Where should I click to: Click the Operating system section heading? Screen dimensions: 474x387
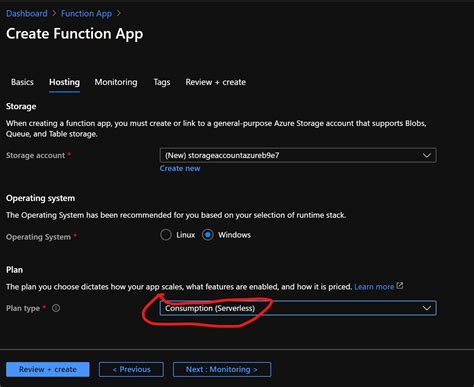click(x=40, y=198)
